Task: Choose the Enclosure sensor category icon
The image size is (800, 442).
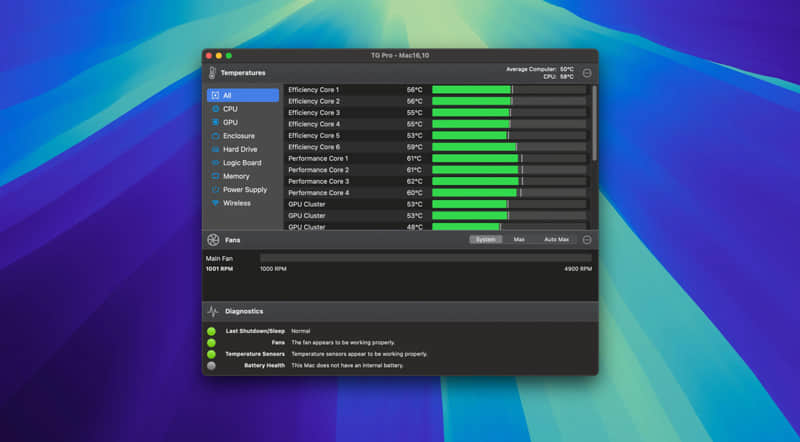Action: coord(215,136)
